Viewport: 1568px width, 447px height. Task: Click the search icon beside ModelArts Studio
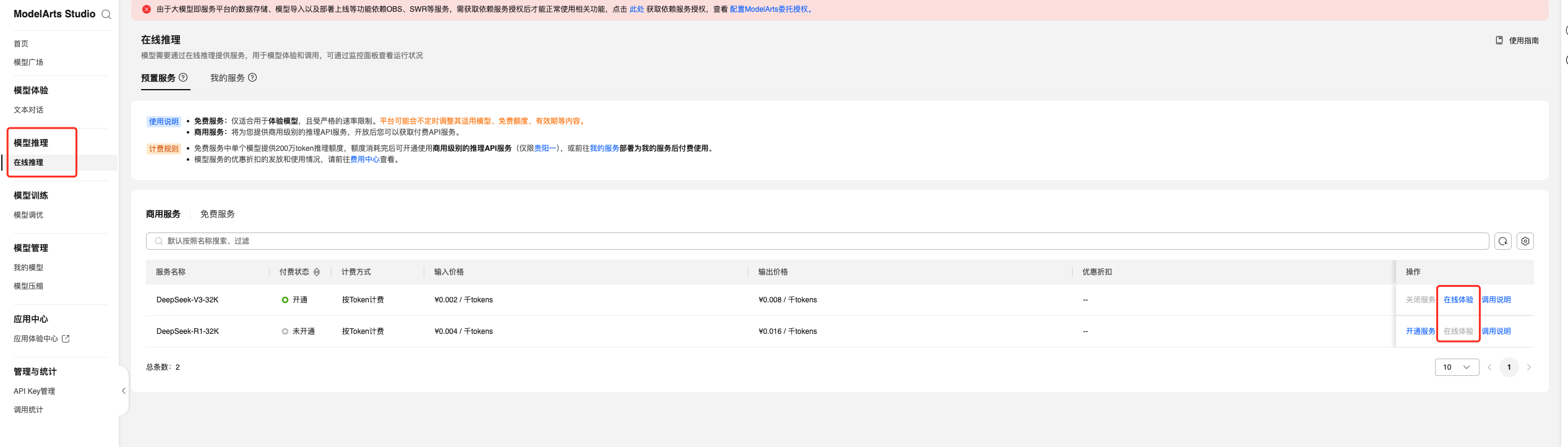(x=106, y=14)
